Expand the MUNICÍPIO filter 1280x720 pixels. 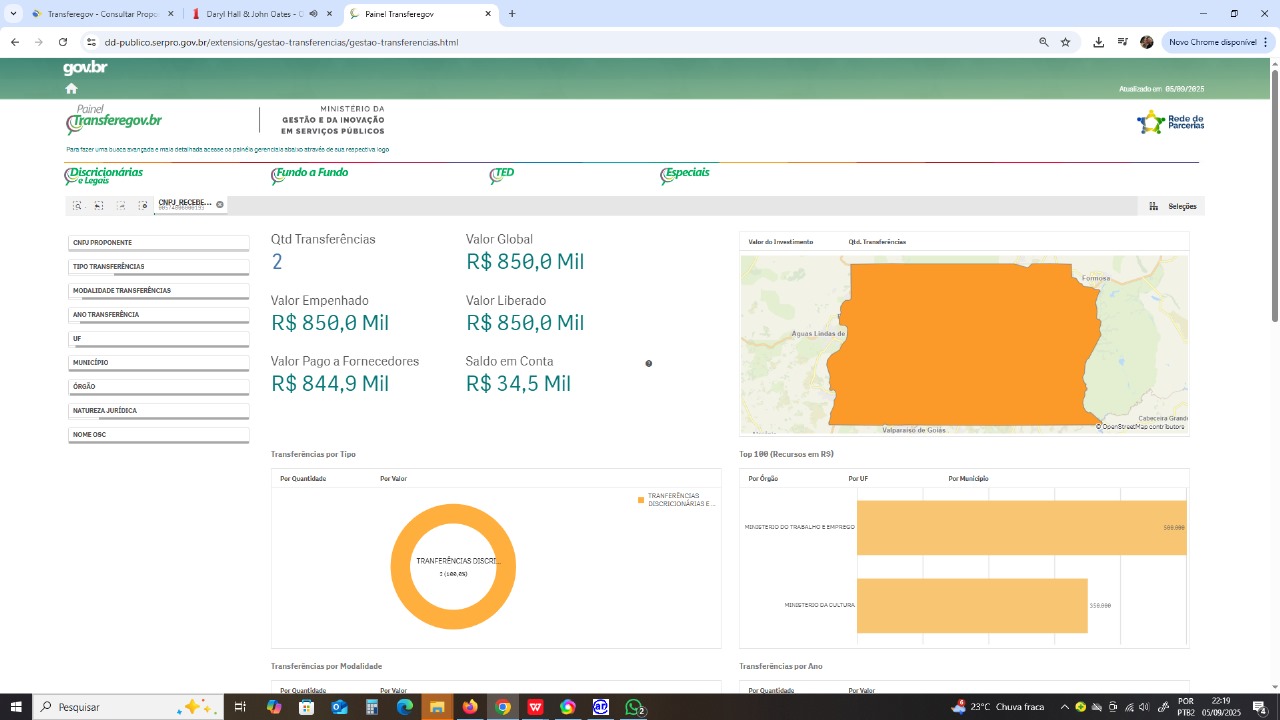tap(158, 363)
